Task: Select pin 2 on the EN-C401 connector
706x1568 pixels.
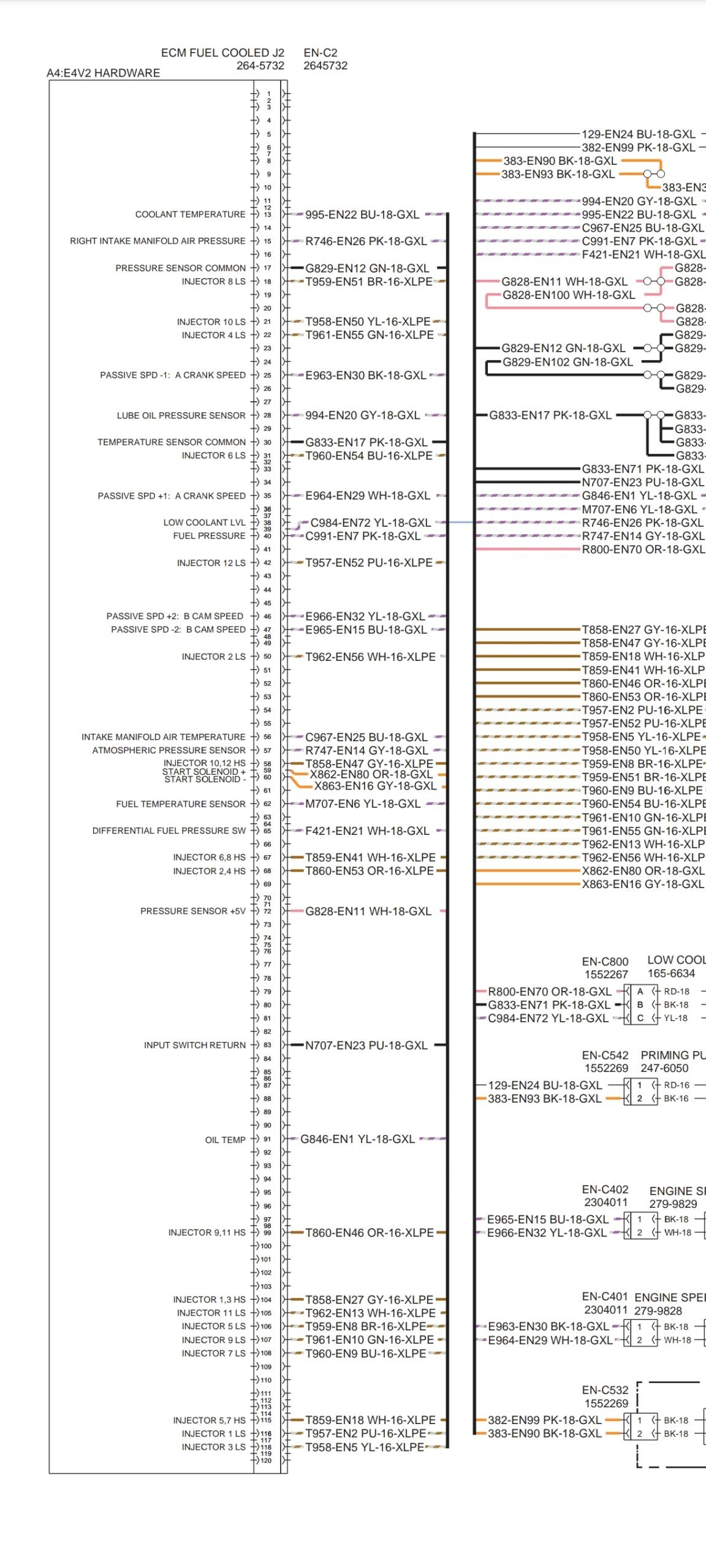Action: (x=639, y=1340)
